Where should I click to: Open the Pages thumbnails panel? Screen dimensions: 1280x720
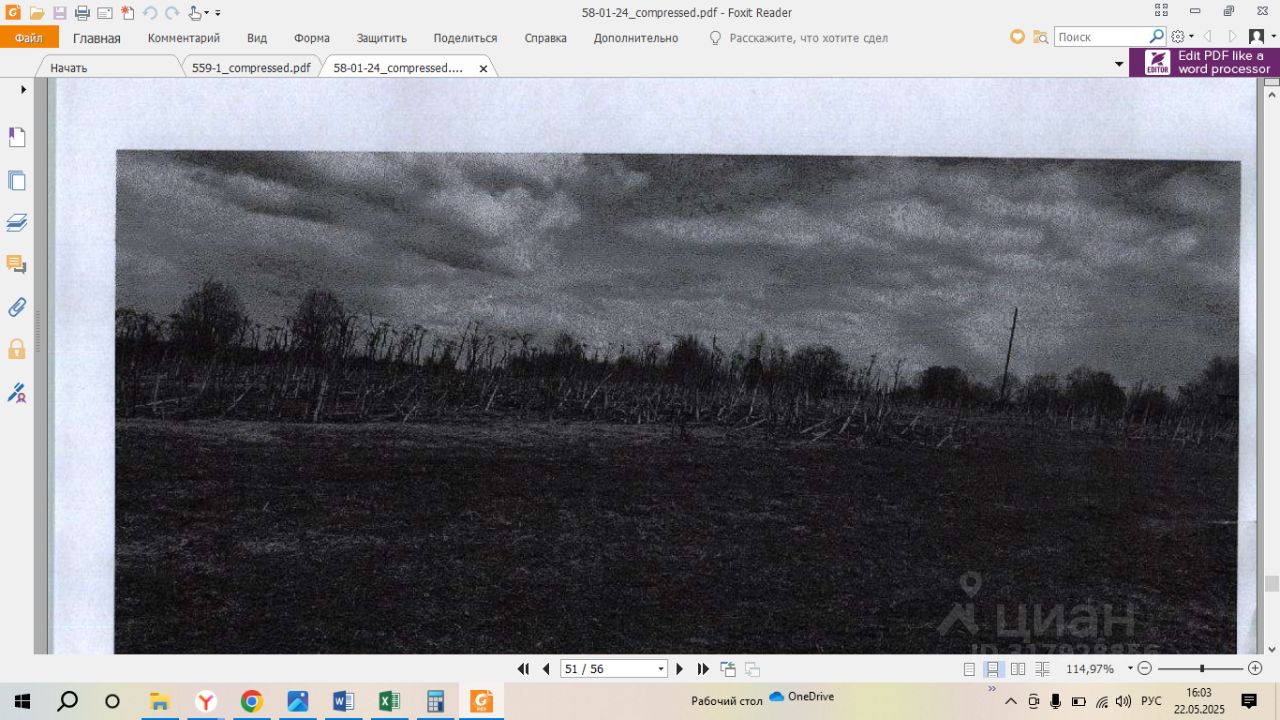[16, 181]
